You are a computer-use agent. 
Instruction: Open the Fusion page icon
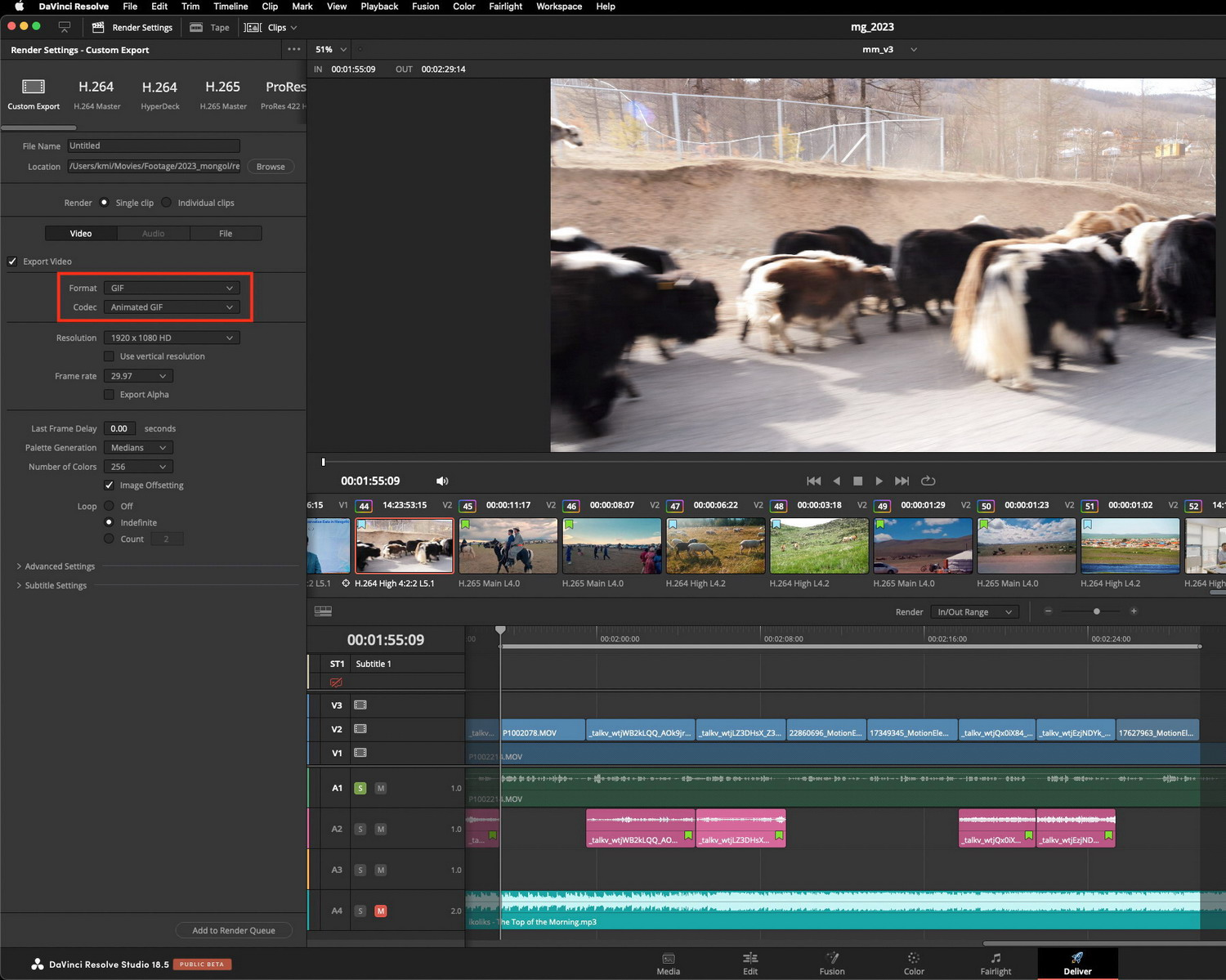pos(832,958)
